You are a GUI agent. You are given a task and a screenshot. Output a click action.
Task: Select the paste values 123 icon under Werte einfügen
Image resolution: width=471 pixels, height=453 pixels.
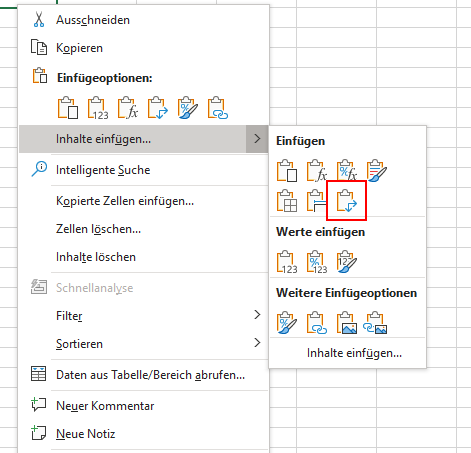(x=287, y=262)
